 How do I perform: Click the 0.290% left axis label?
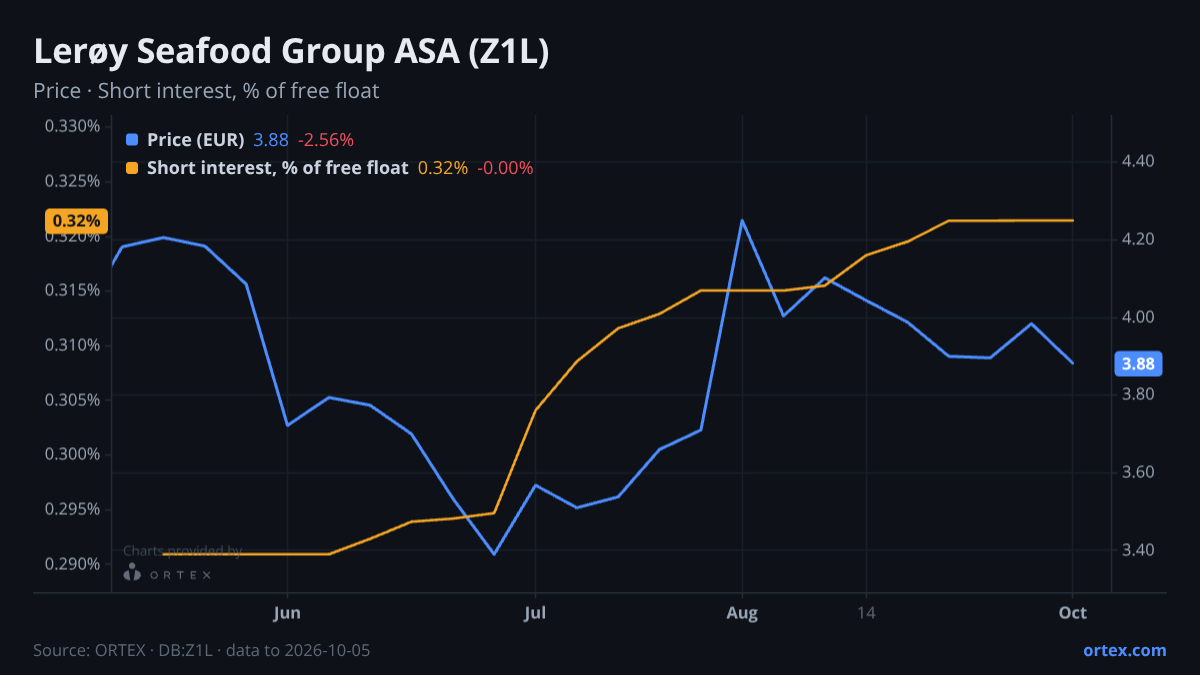[72, 564]
